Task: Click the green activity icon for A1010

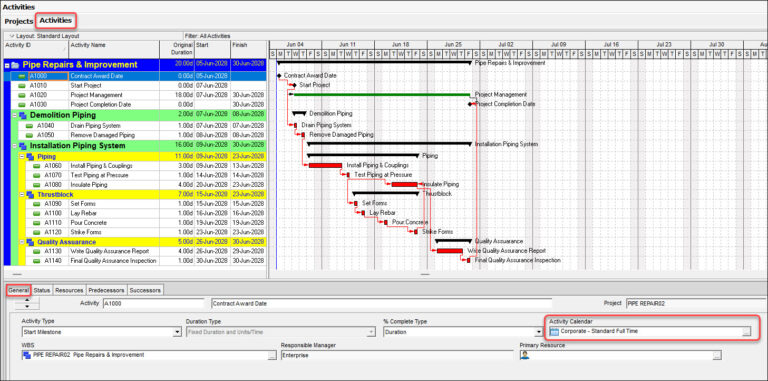Action: pos(22,86)
